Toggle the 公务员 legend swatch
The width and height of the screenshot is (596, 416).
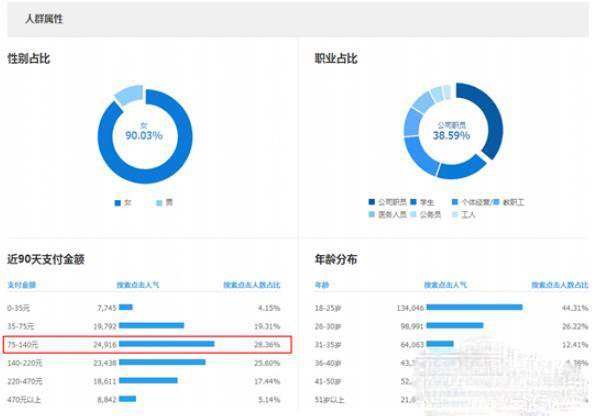pyautogui.click(x=413, y=214)
